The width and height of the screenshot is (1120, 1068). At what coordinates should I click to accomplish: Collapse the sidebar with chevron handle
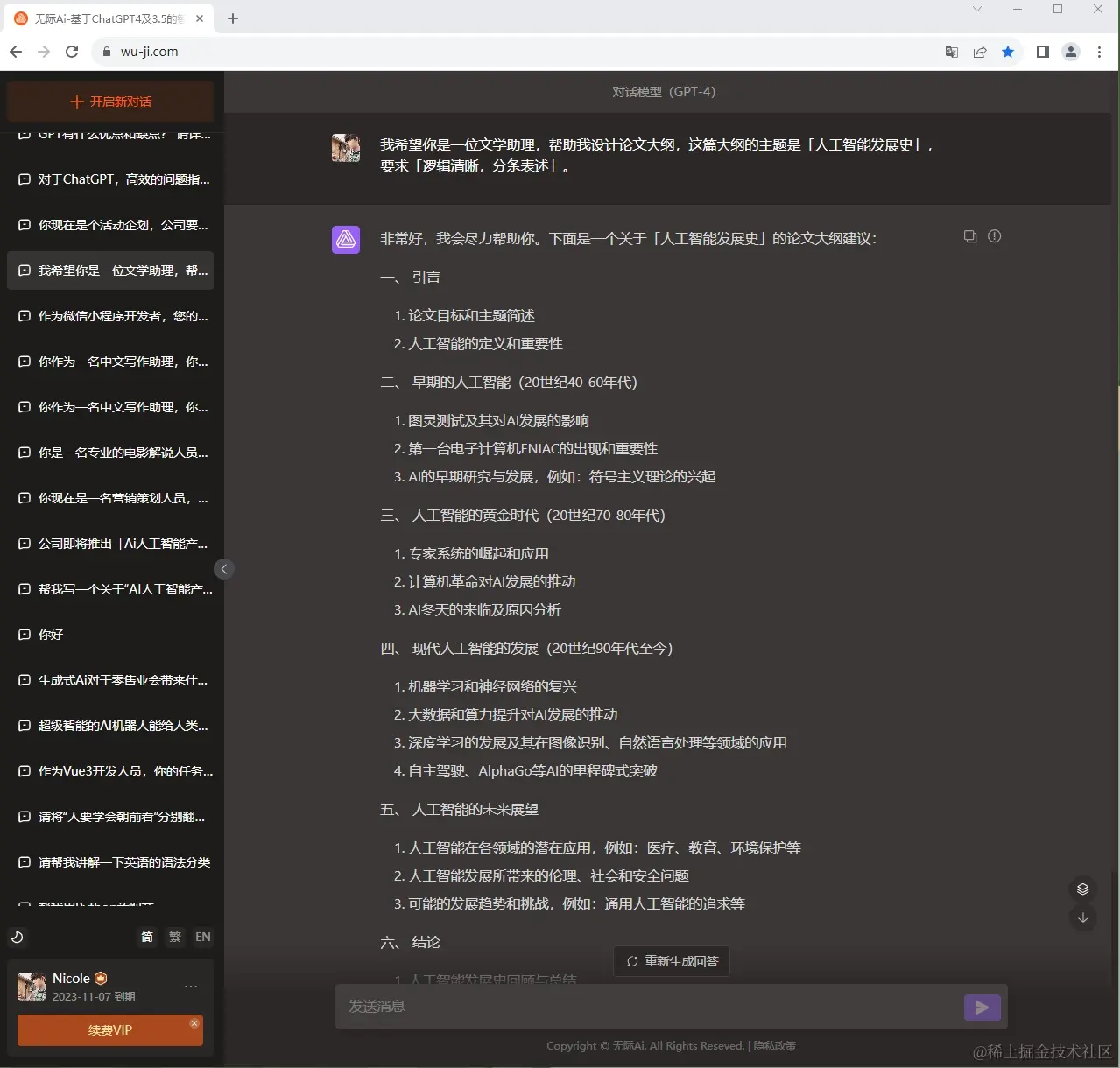(224, 569)
